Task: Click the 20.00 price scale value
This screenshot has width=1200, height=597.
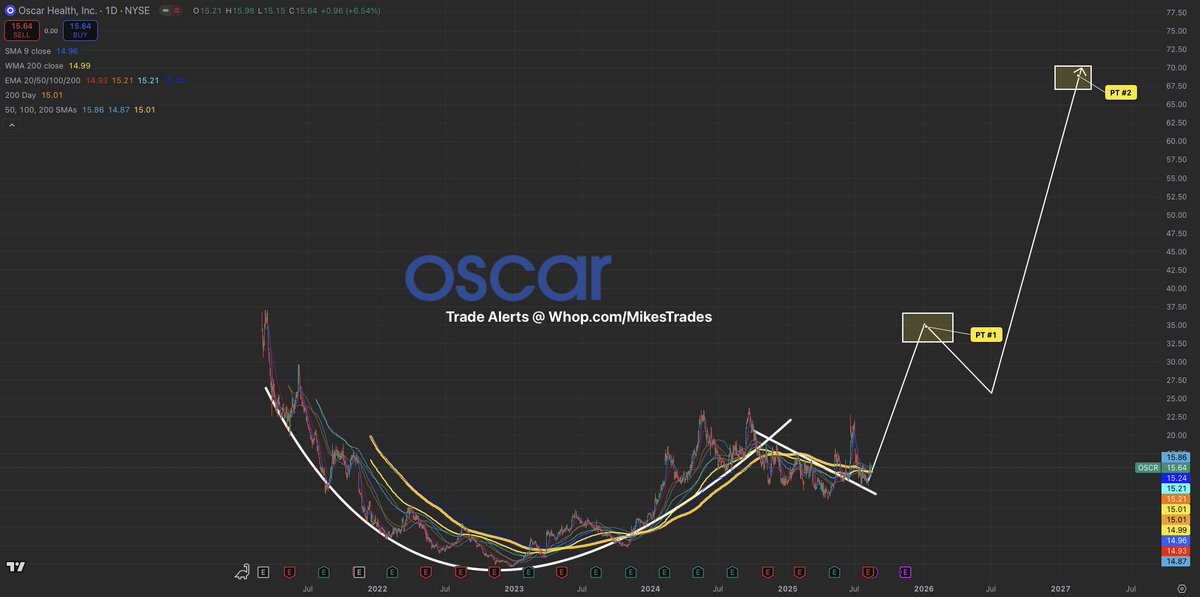Action: [x=1175, y=435]
